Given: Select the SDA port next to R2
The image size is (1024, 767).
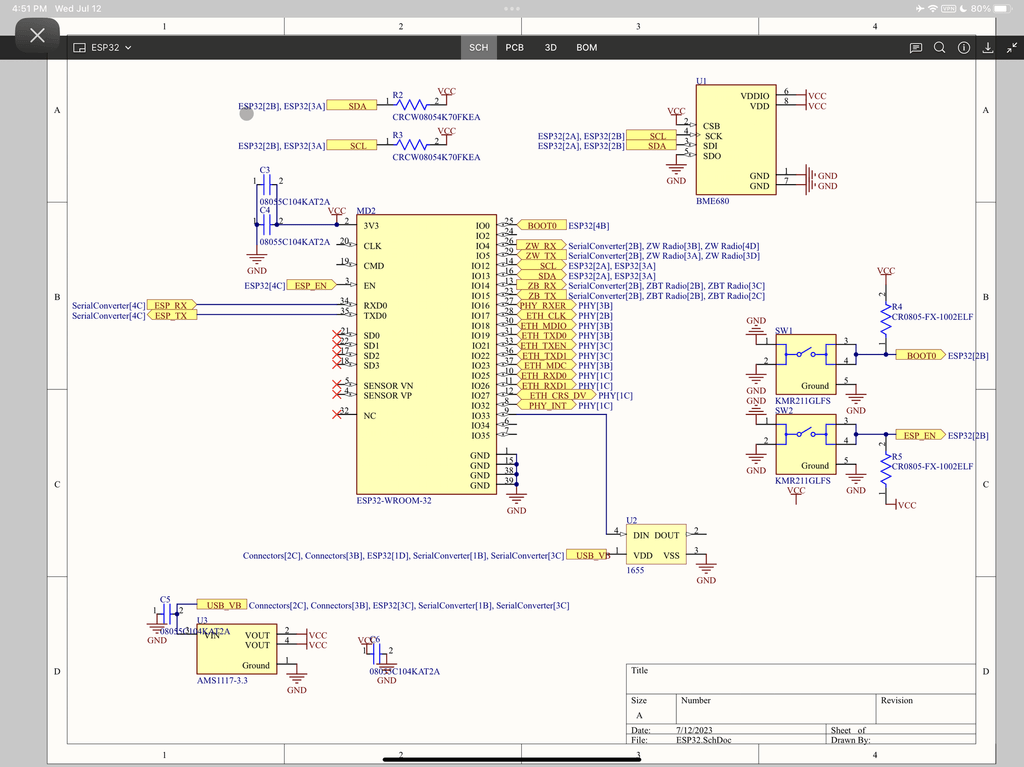Looking at the screenshot, I should 353,106.
